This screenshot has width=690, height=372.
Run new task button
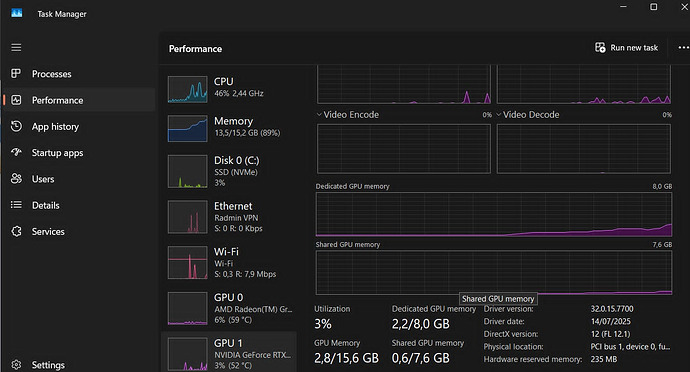coord(626,48)
